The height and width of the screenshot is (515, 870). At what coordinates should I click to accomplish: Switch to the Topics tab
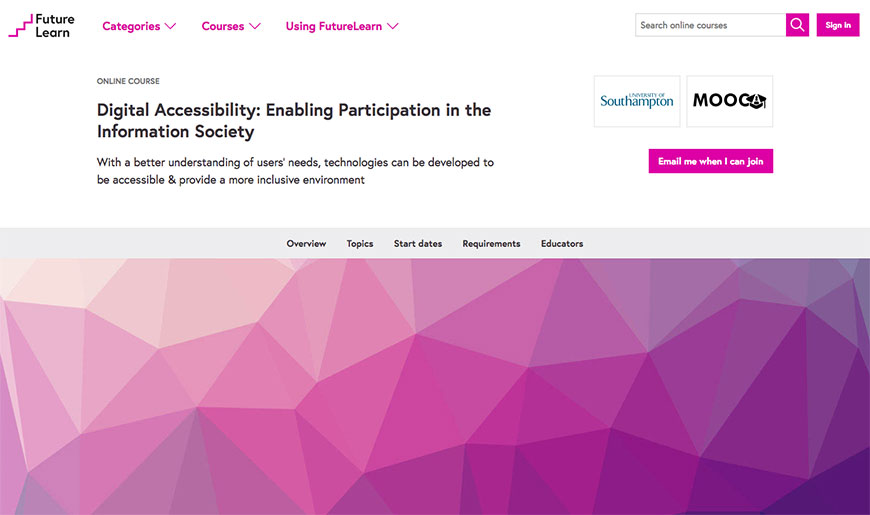(x=360, y=244)
